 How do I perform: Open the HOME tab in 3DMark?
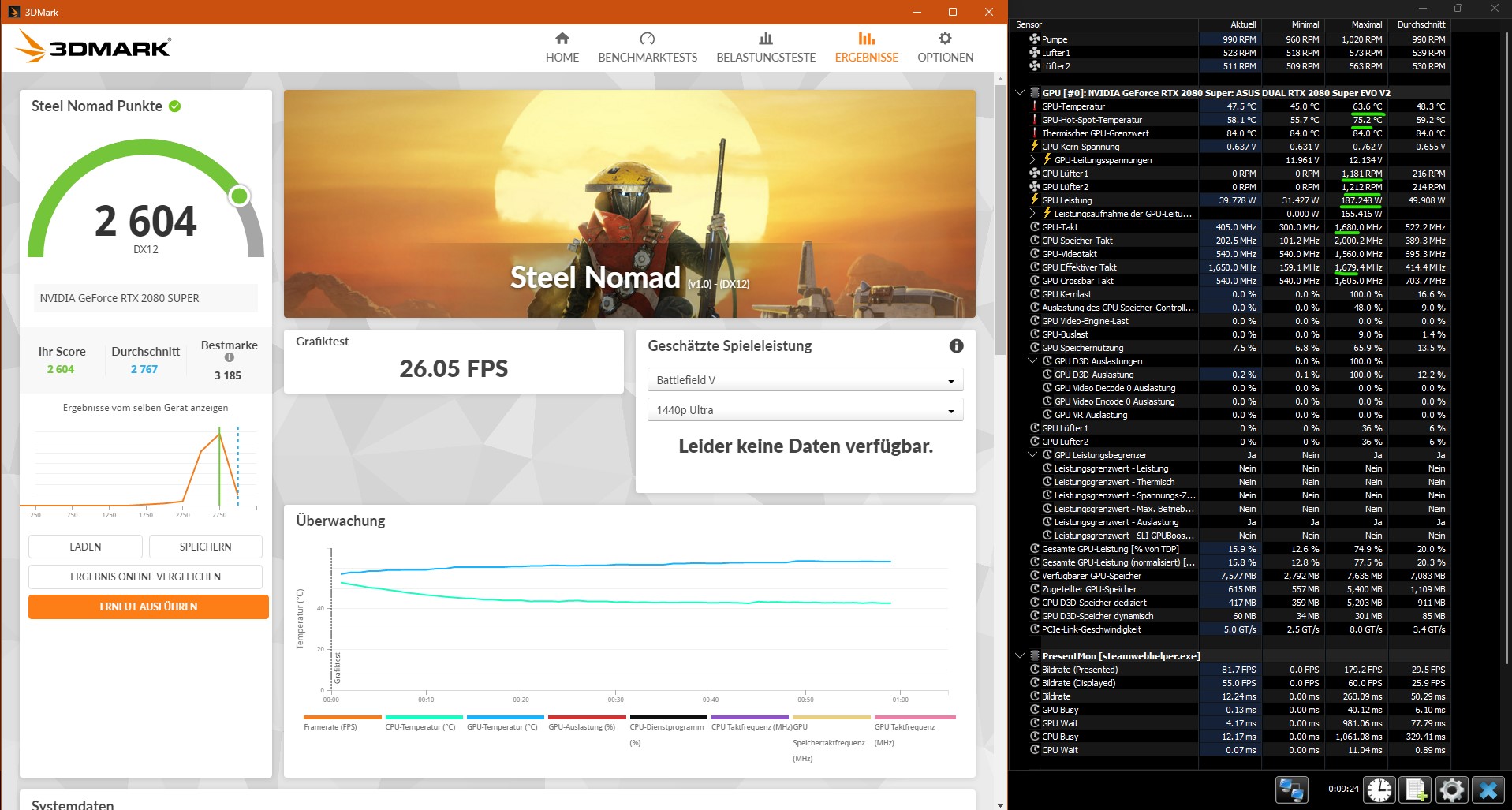click(x=562, y=47)
